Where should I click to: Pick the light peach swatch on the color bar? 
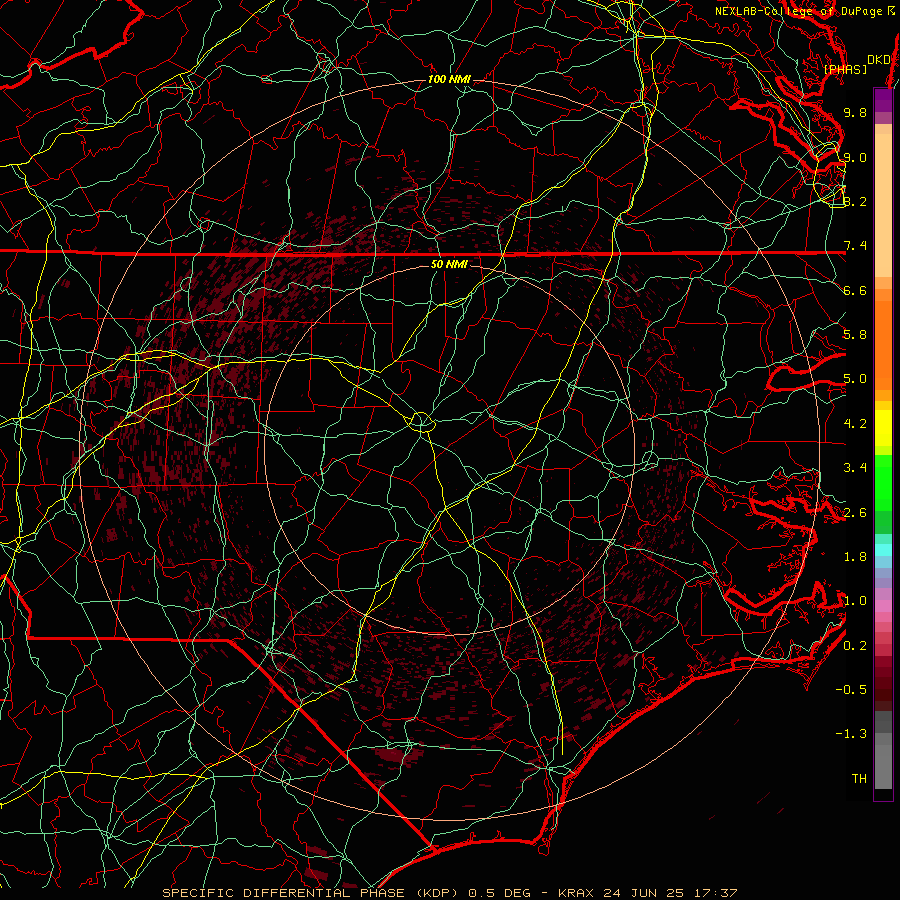click(883, 205)
